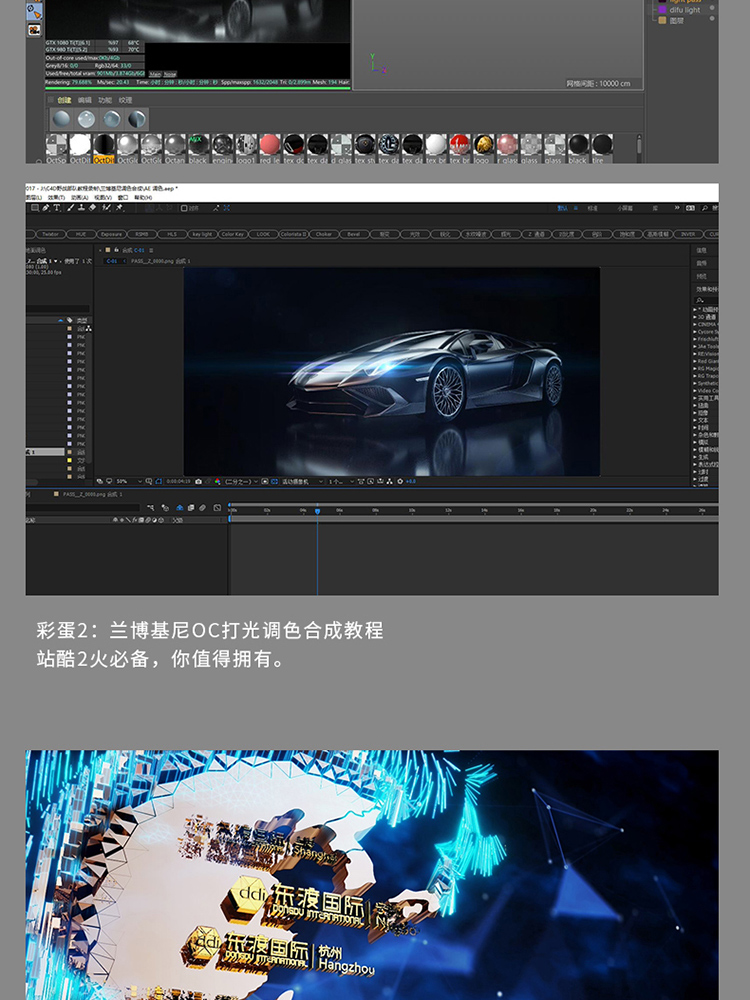Click the blue current-time indicator on timeline
The image size is (750, 1000).
317,511
